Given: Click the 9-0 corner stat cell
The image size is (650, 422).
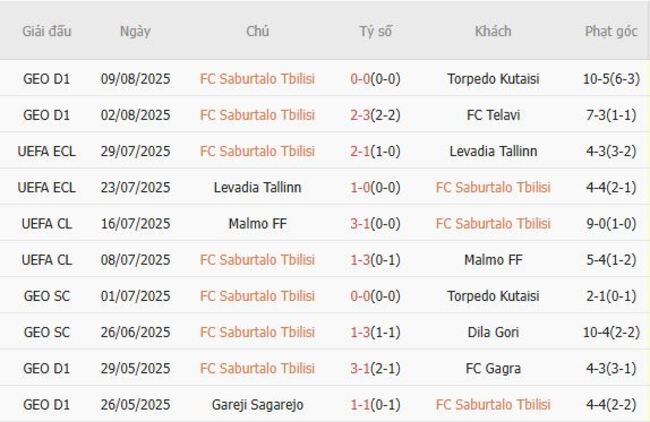Looking at the screenshot, I should click(x=611, y=223).
